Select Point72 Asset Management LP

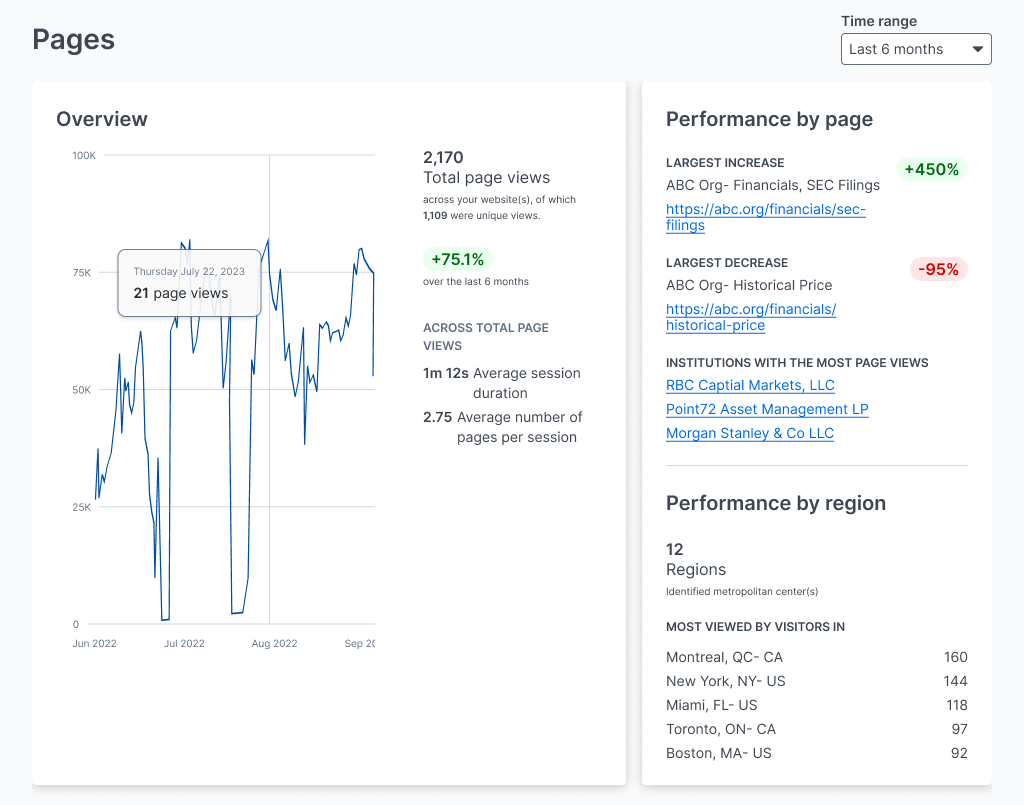pyautogui.click(x=767, y=409)
